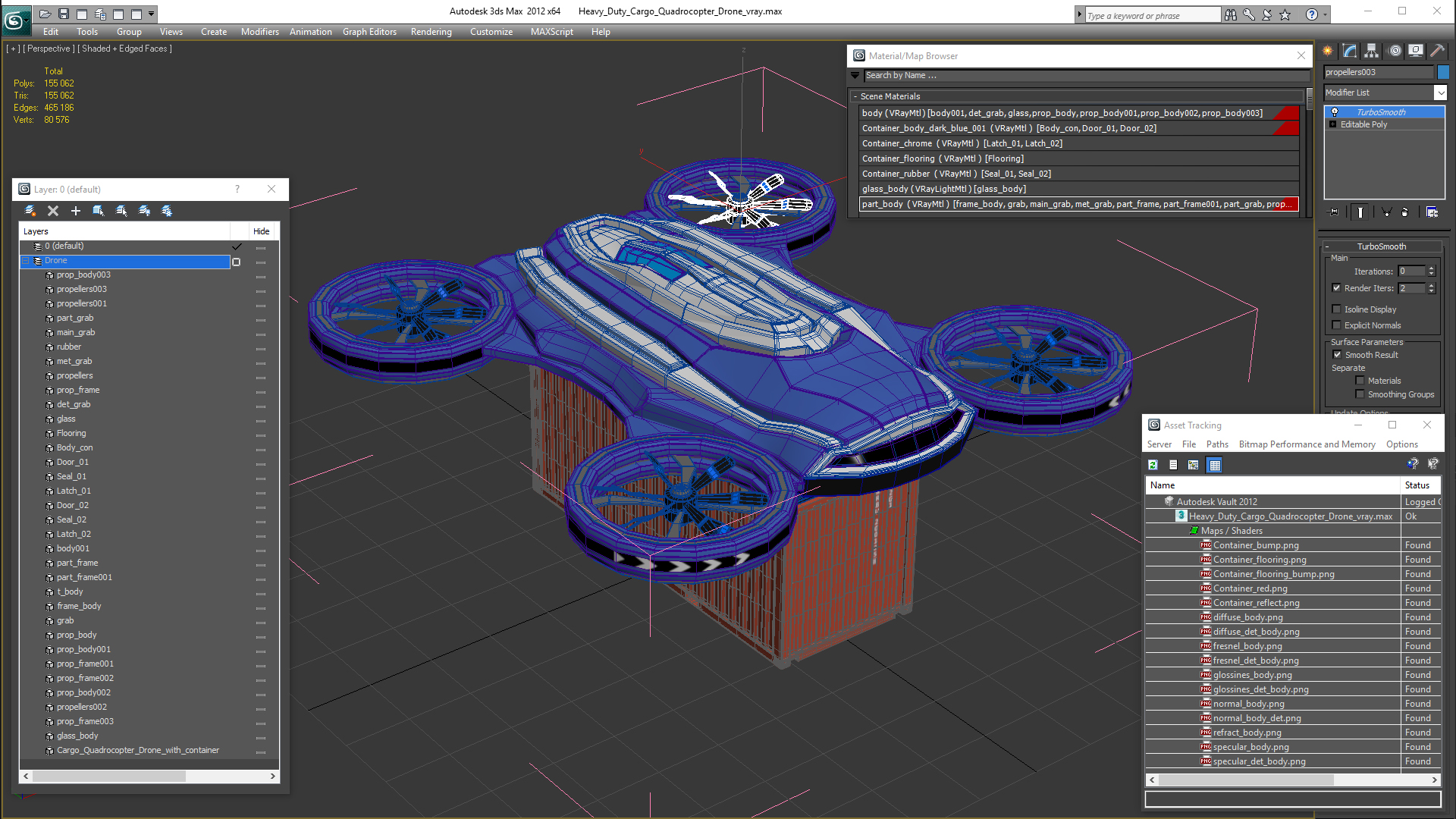
Task: Click the Asset Tracking refresh icon
Action: 1154,464
